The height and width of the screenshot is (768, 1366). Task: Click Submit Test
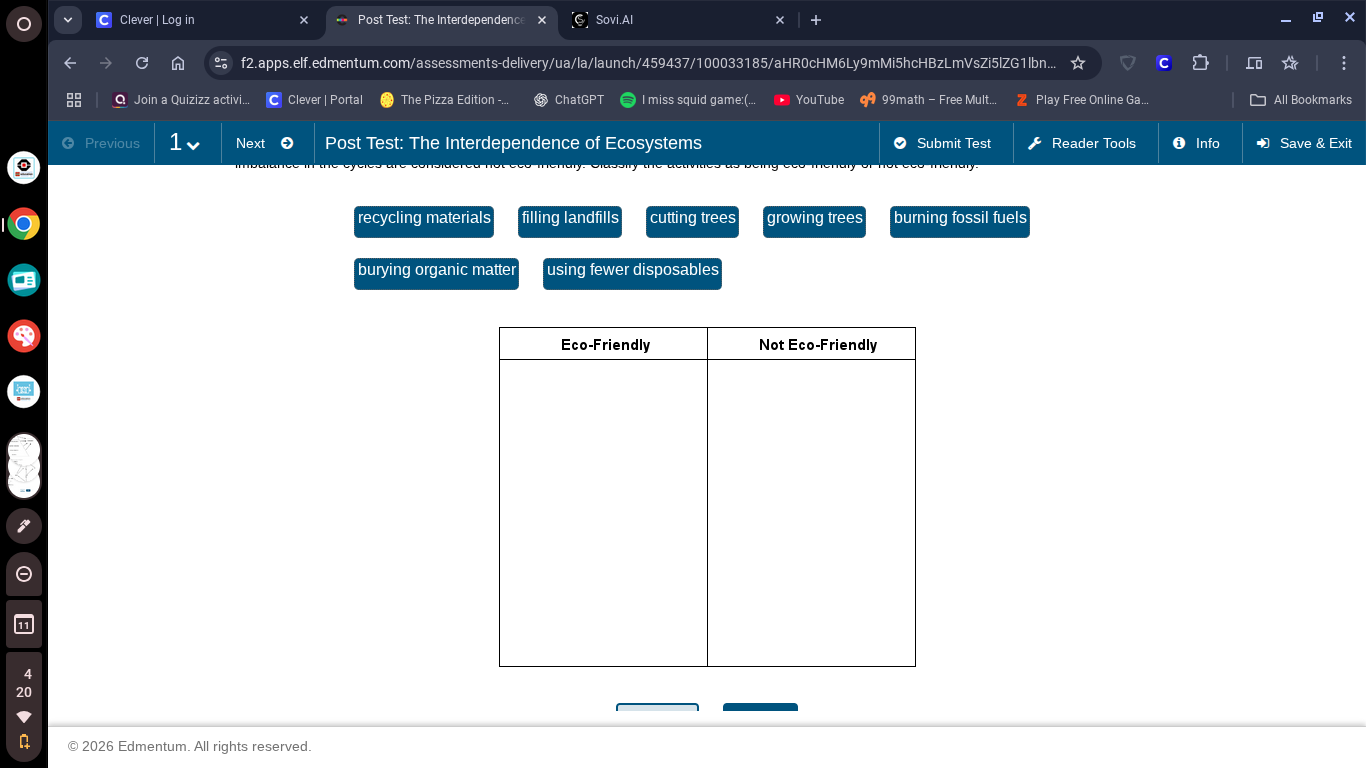click(943, 143)
